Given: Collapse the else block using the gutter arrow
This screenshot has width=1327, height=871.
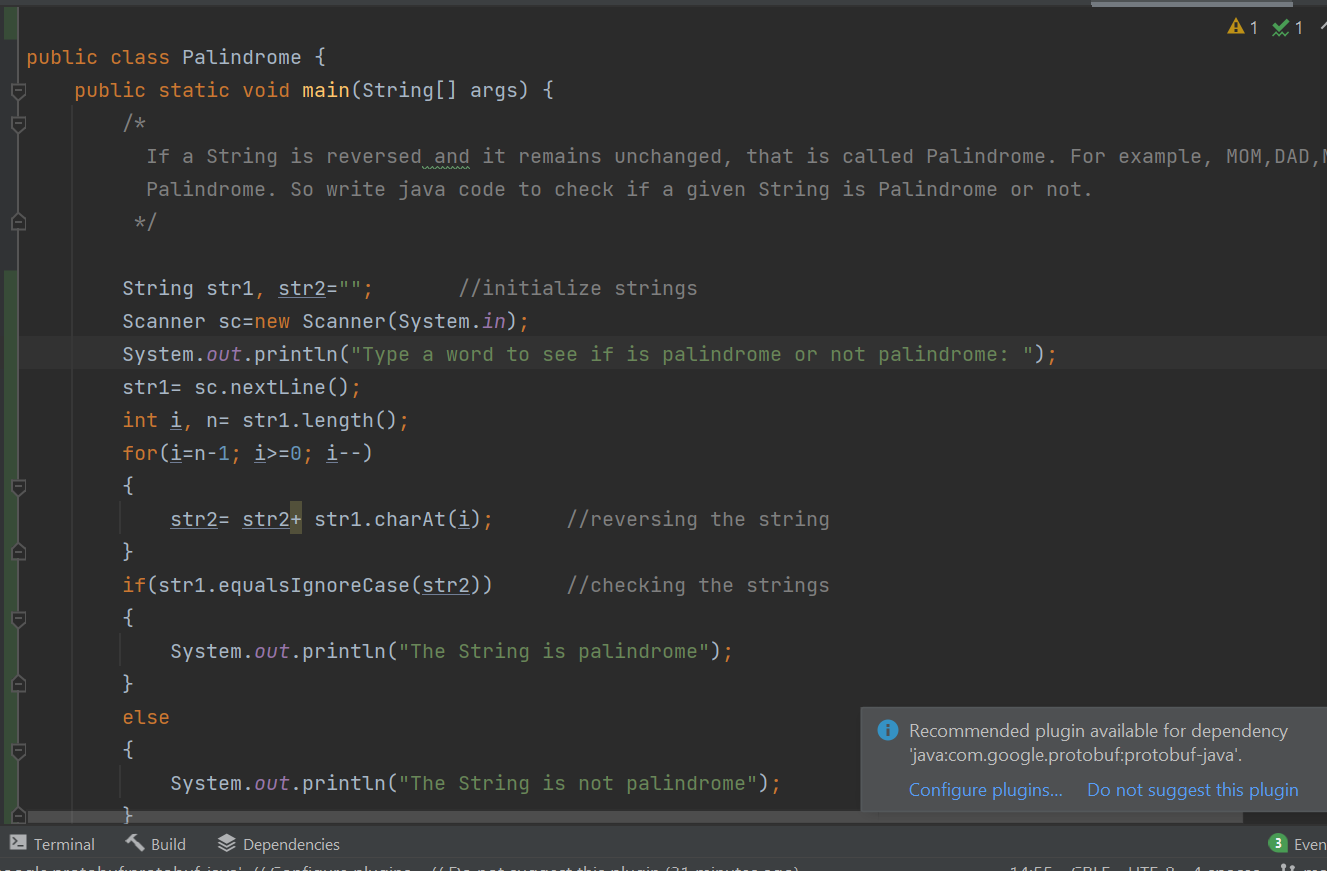Looking at the screenshot, I should pos(18,749).
